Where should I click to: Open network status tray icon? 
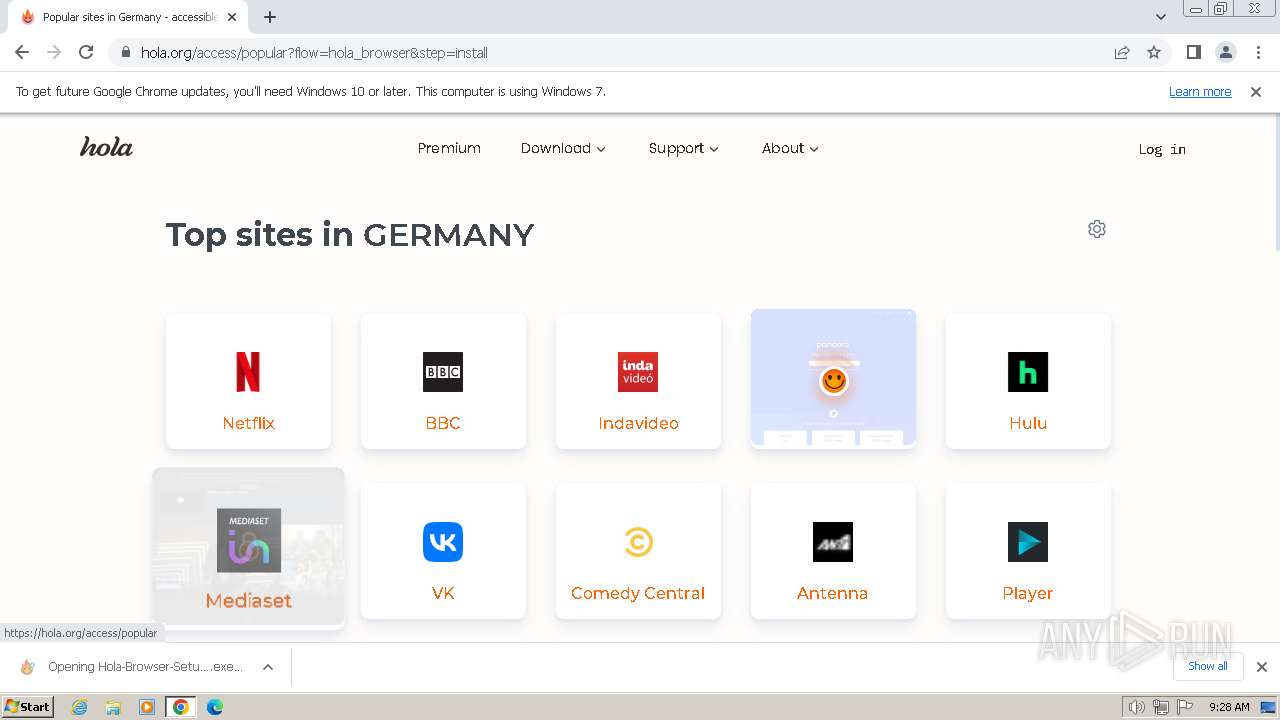click(x=1161, y=707)
